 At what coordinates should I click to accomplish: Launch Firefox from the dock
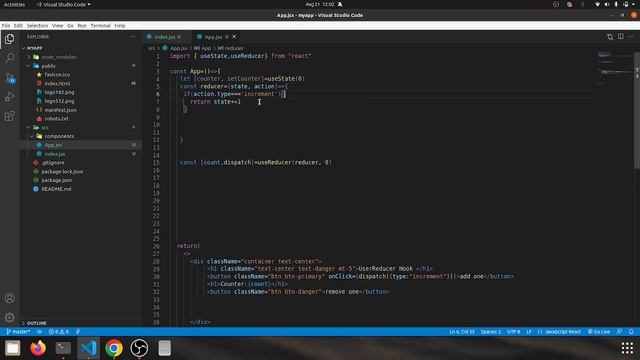[38, 348]
